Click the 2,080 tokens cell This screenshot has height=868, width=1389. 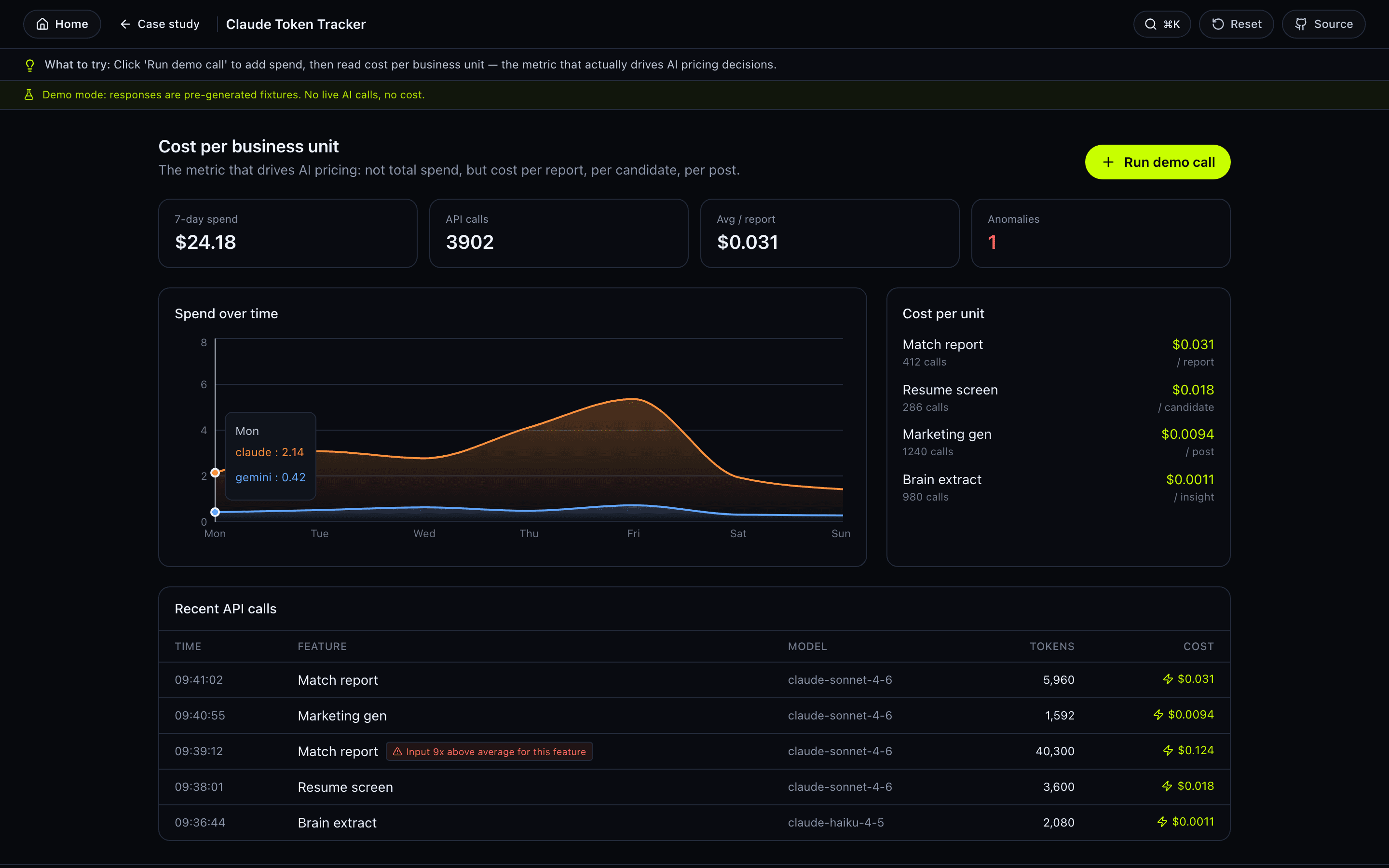click(1059, 822)
